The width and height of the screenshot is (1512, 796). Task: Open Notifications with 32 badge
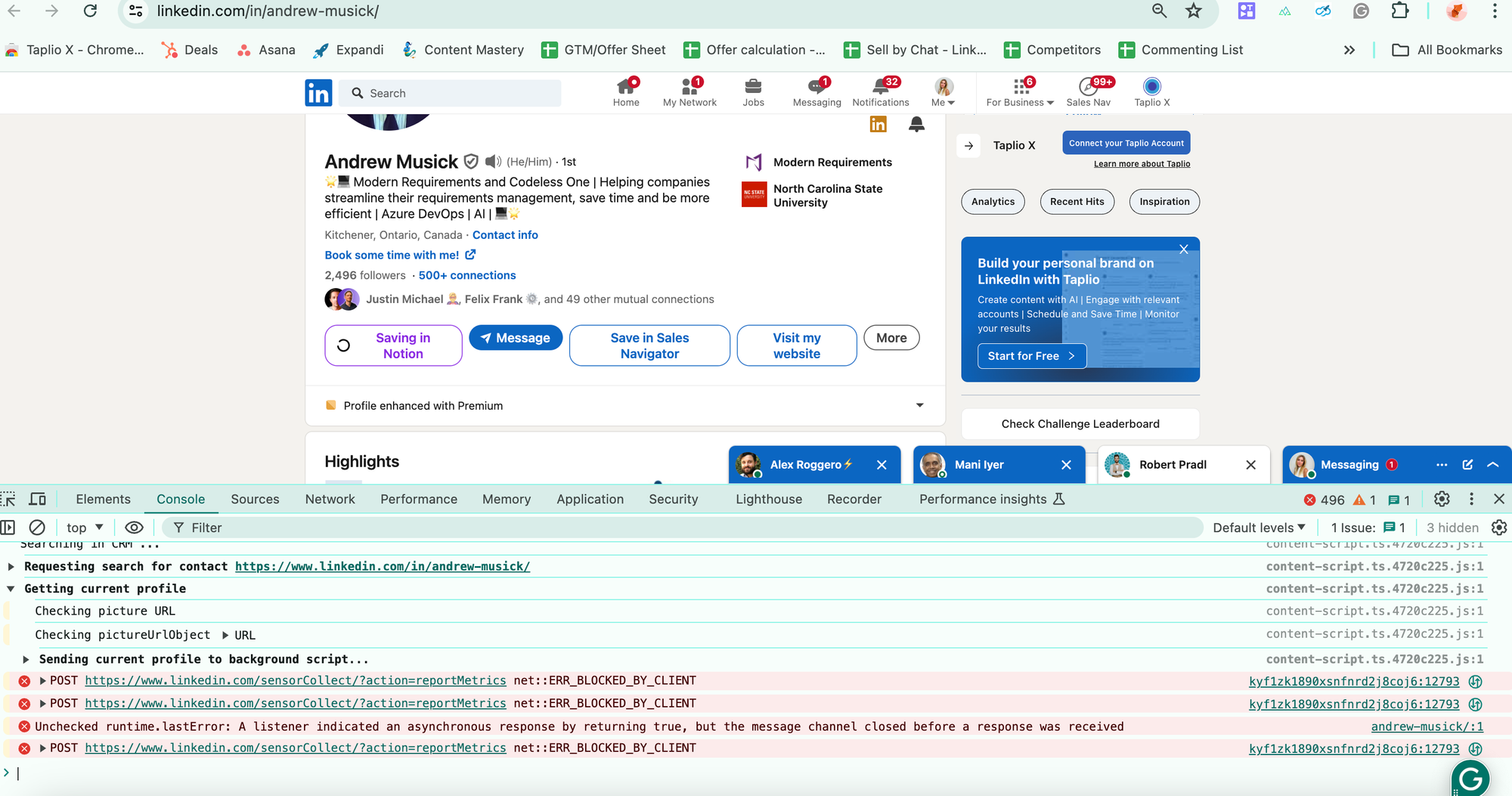(x=881, y=92)
